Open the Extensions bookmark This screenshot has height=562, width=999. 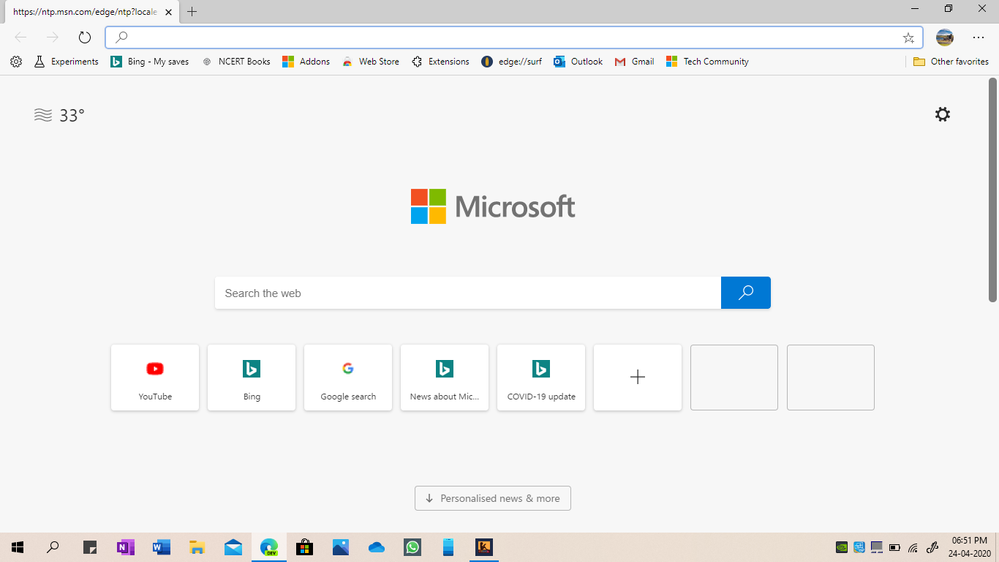coord(440,62)
